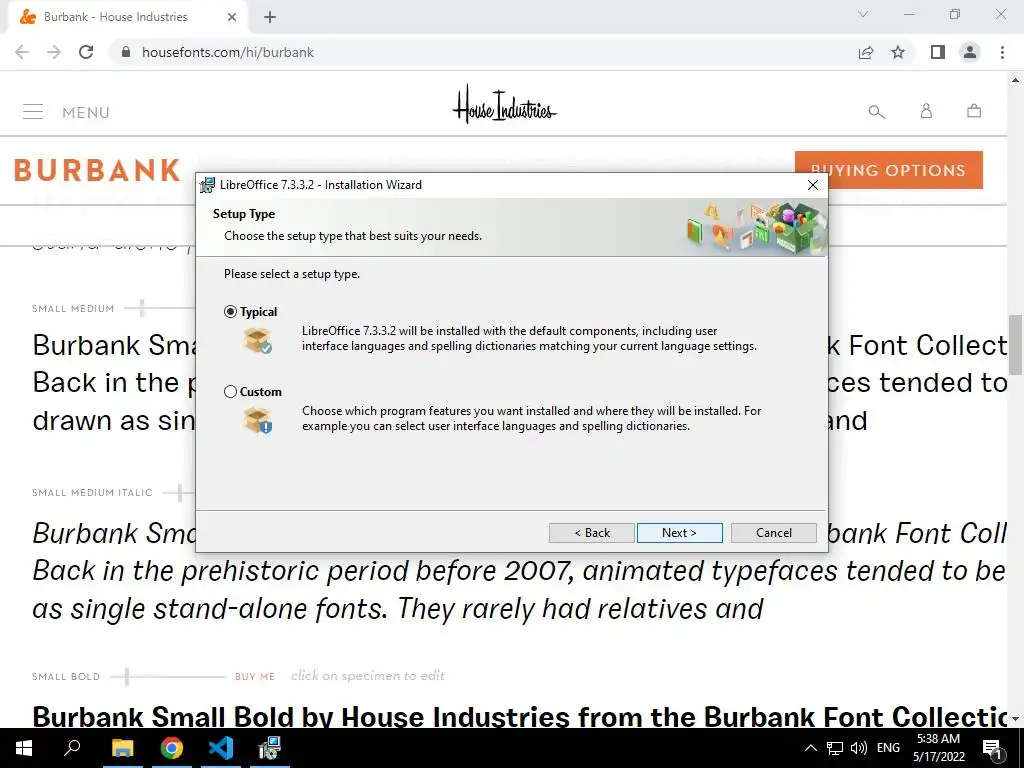Viewport: 1024px width, 768px height.
Task: Click the BURBANK heading
Action: point(97,170)
